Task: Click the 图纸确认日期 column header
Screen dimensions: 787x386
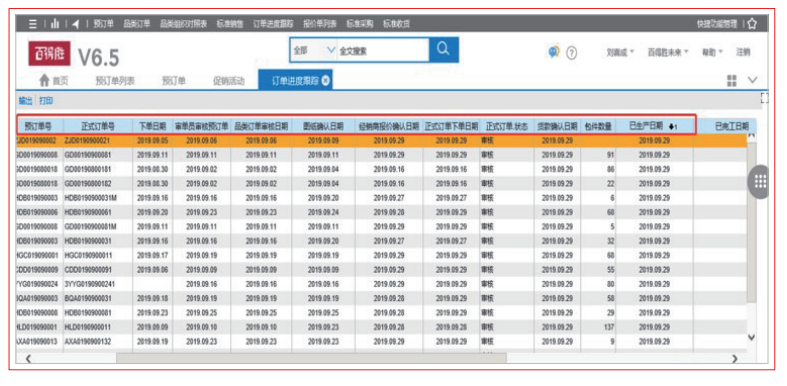Action: coord(323,126)
